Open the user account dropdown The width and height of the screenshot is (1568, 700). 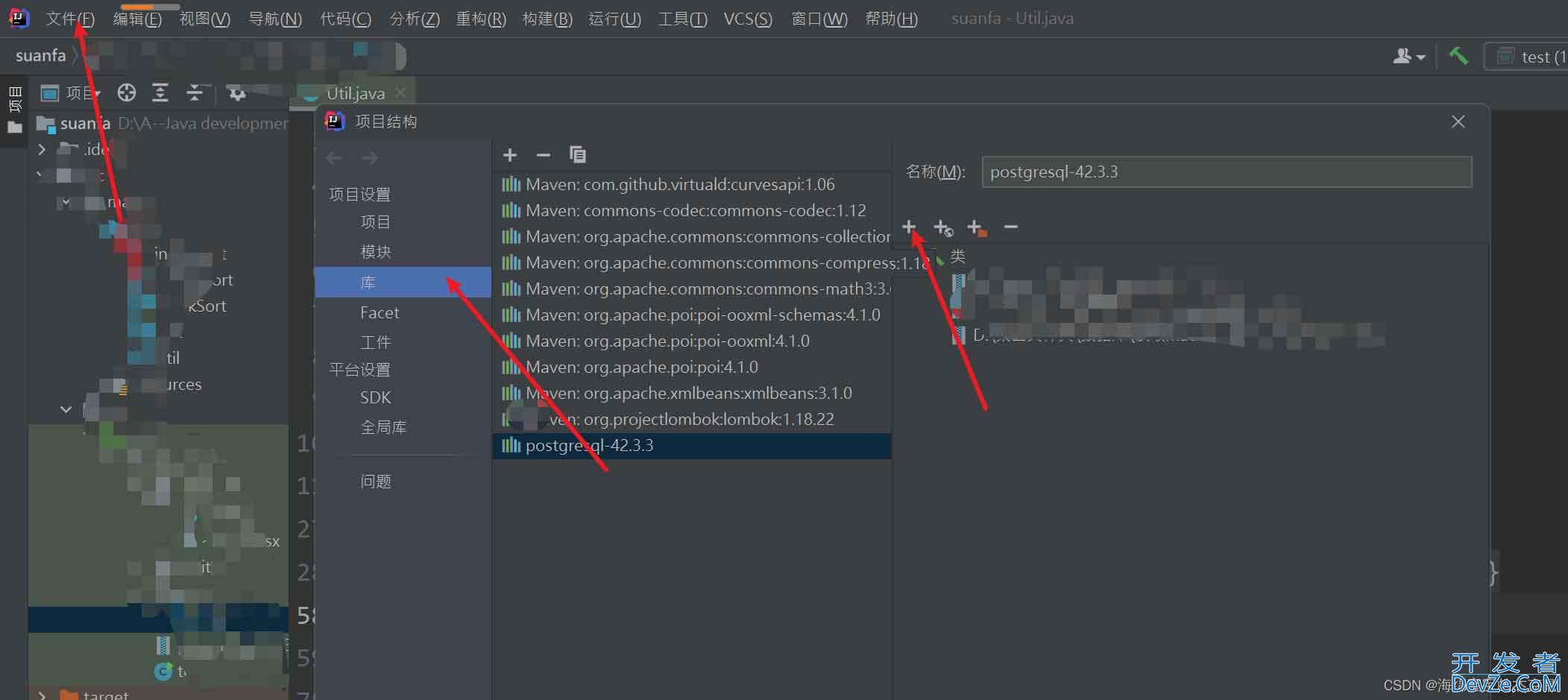click(1409, 57)
